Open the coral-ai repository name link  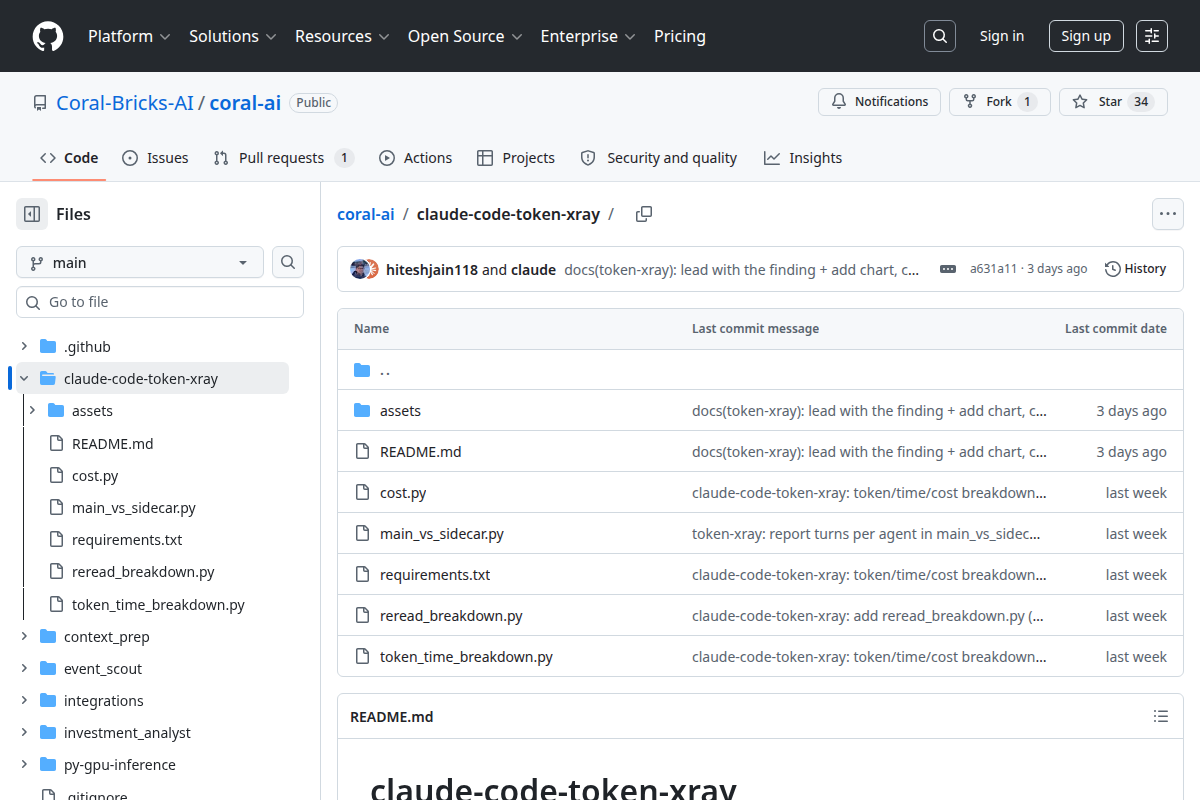246,102
